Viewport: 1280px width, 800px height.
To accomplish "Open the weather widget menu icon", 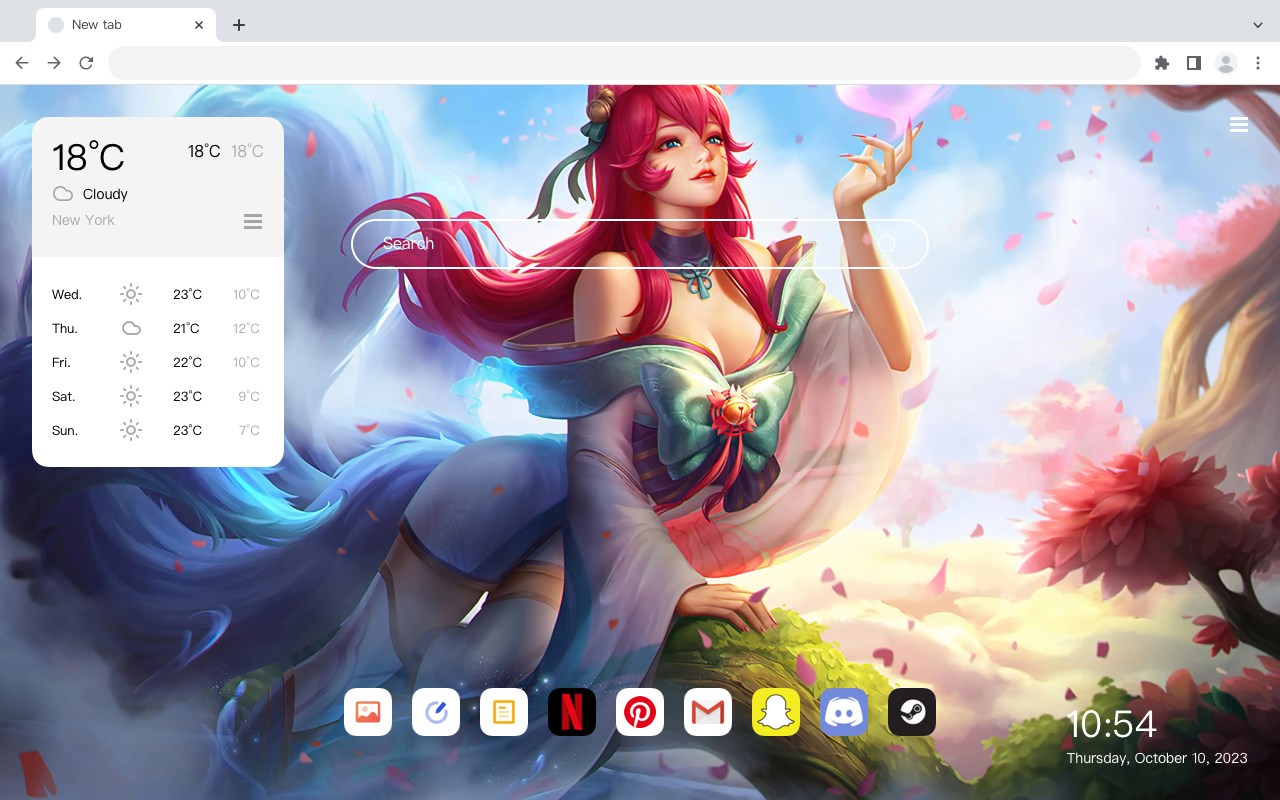I will click(253, 221).
